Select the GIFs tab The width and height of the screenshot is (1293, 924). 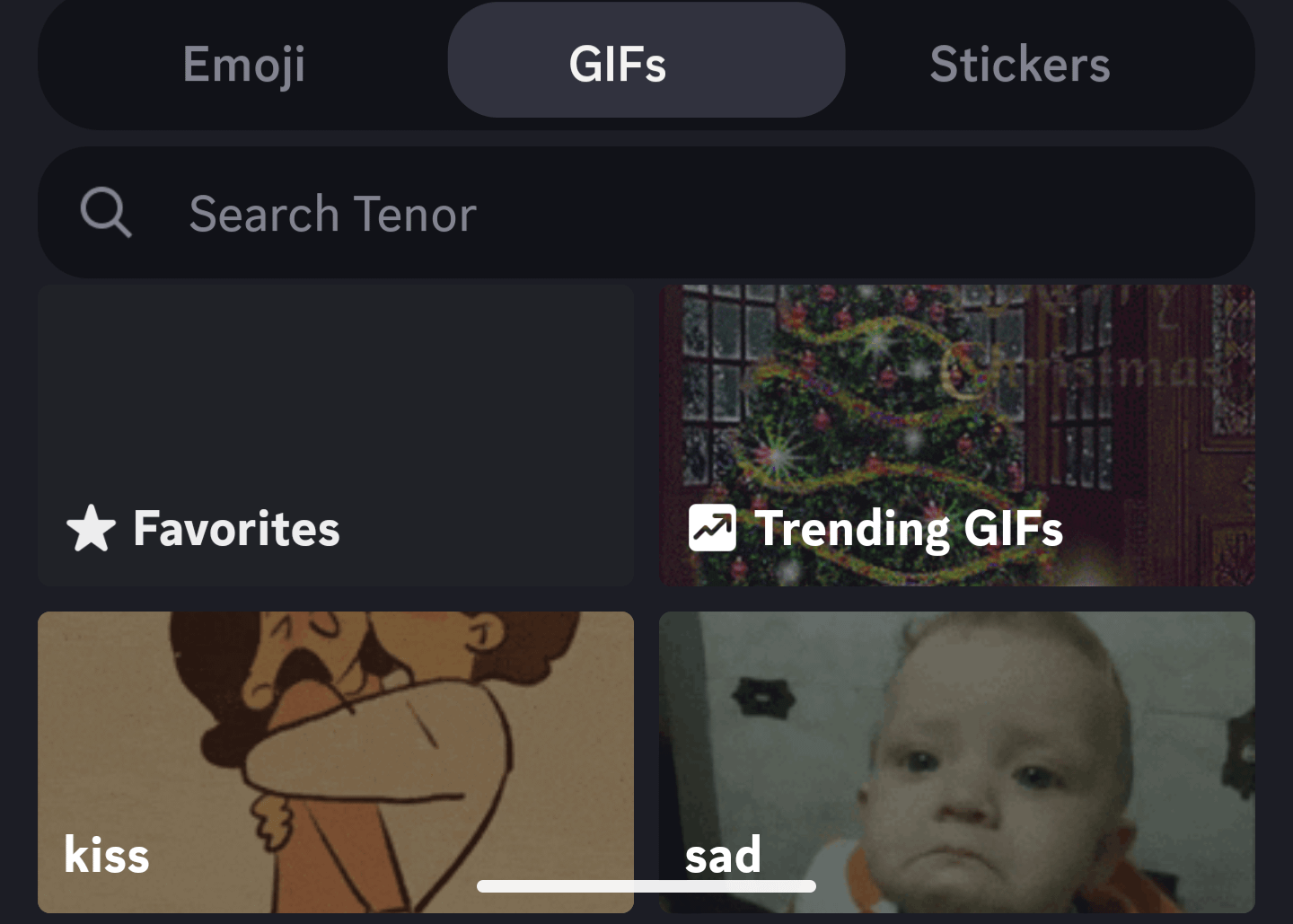click(646, 60)
